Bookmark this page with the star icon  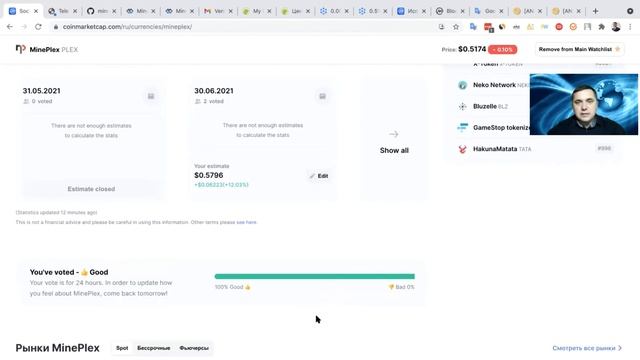[456, 27]
